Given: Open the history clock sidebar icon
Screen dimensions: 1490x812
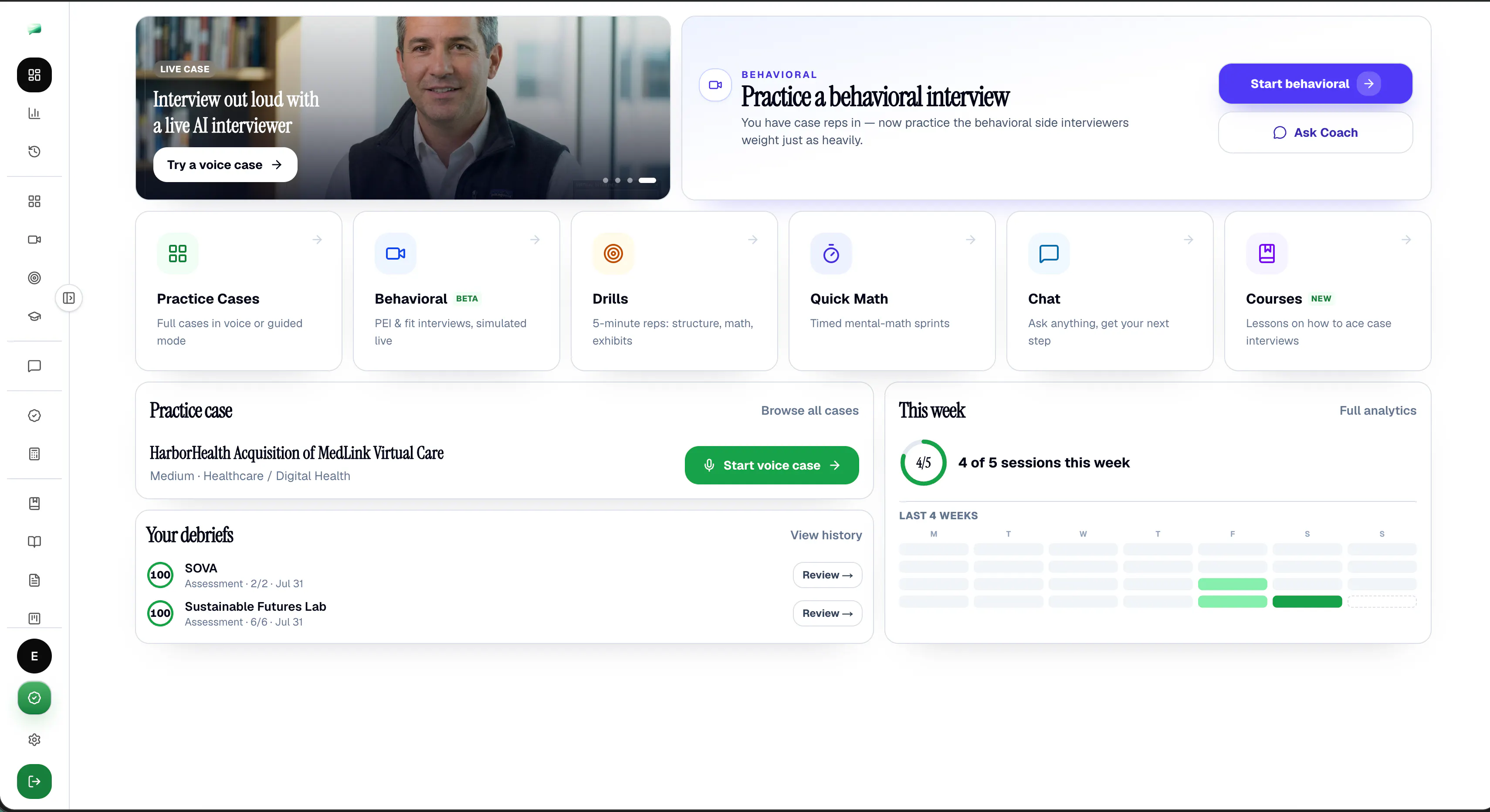Looking at the screenshot, I should [x=34, y=152].
